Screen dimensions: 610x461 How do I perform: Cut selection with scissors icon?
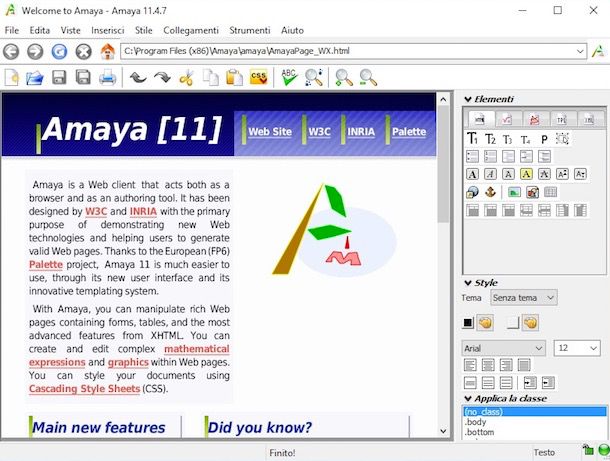coord(186,78)
